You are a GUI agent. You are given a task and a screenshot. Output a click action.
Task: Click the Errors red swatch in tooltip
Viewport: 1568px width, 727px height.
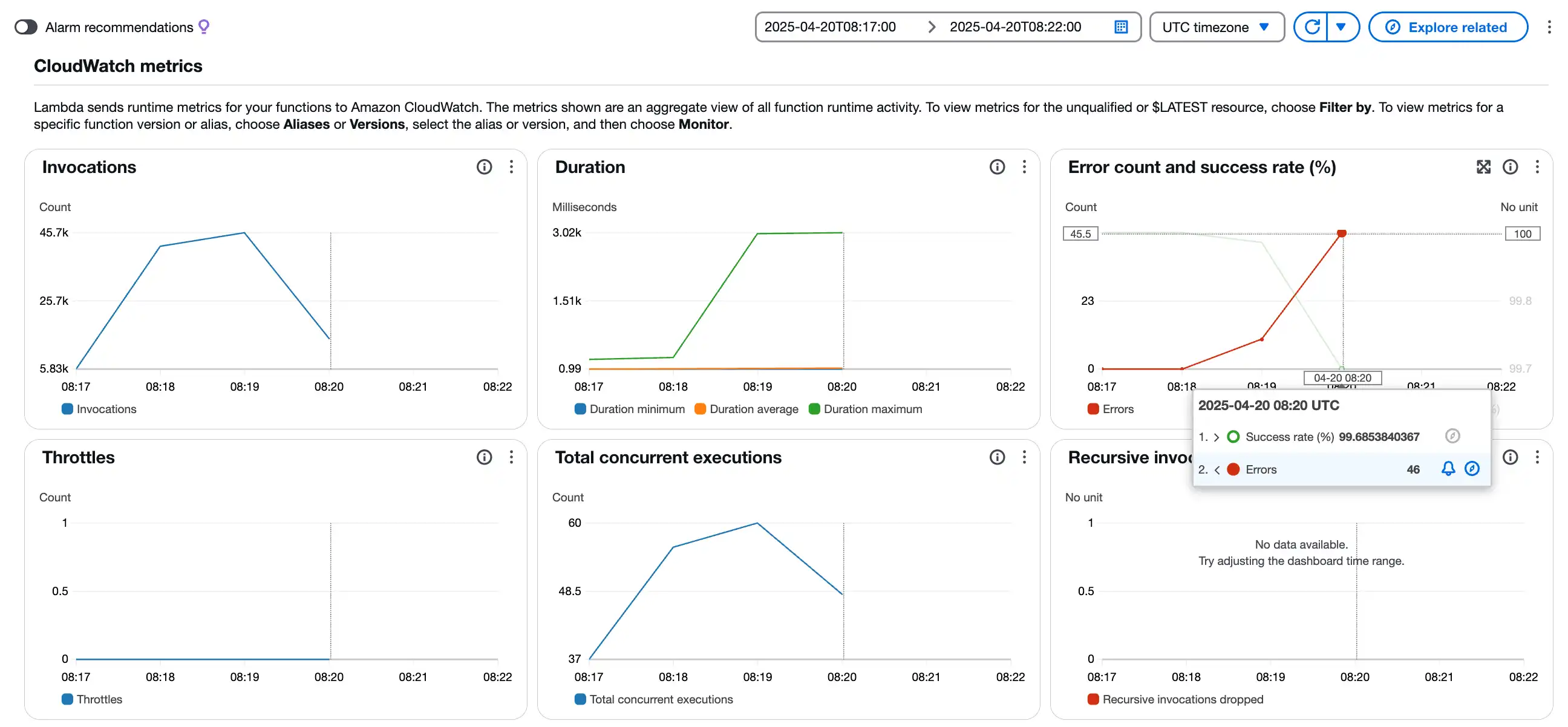click(x=1233, y=470)
